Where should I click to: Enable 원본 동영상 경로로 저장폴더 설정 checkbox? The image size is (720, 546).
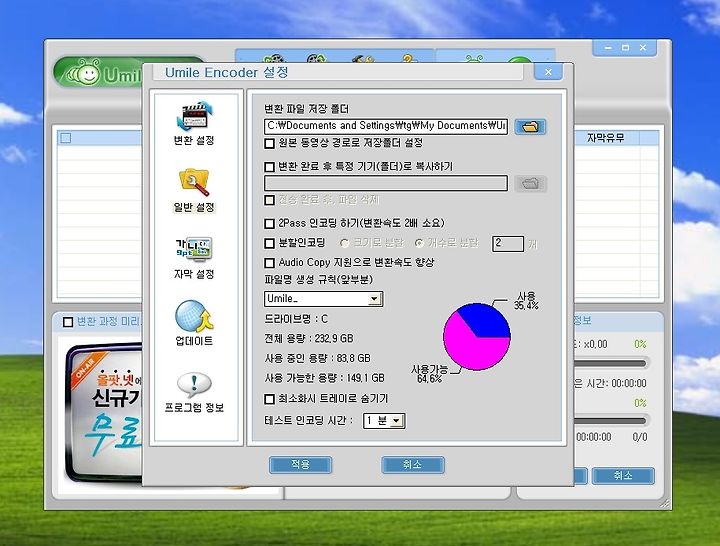[270, 143]
